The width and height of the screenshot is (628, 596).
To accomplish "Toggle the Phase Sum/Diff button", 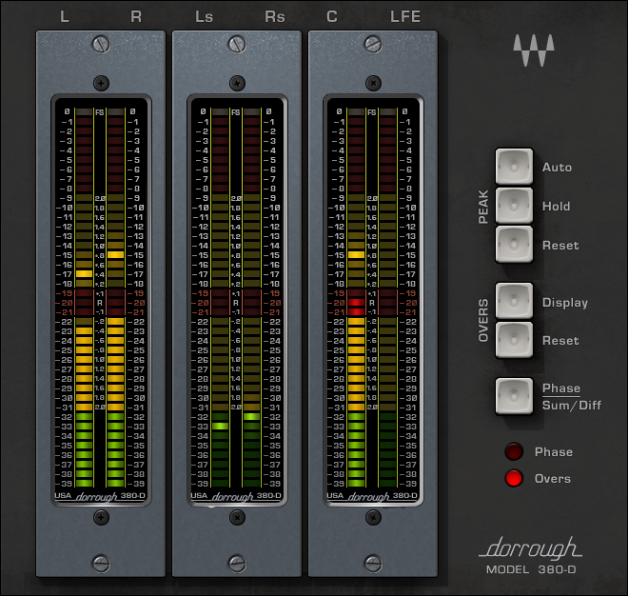I will (x=514, y=396).
